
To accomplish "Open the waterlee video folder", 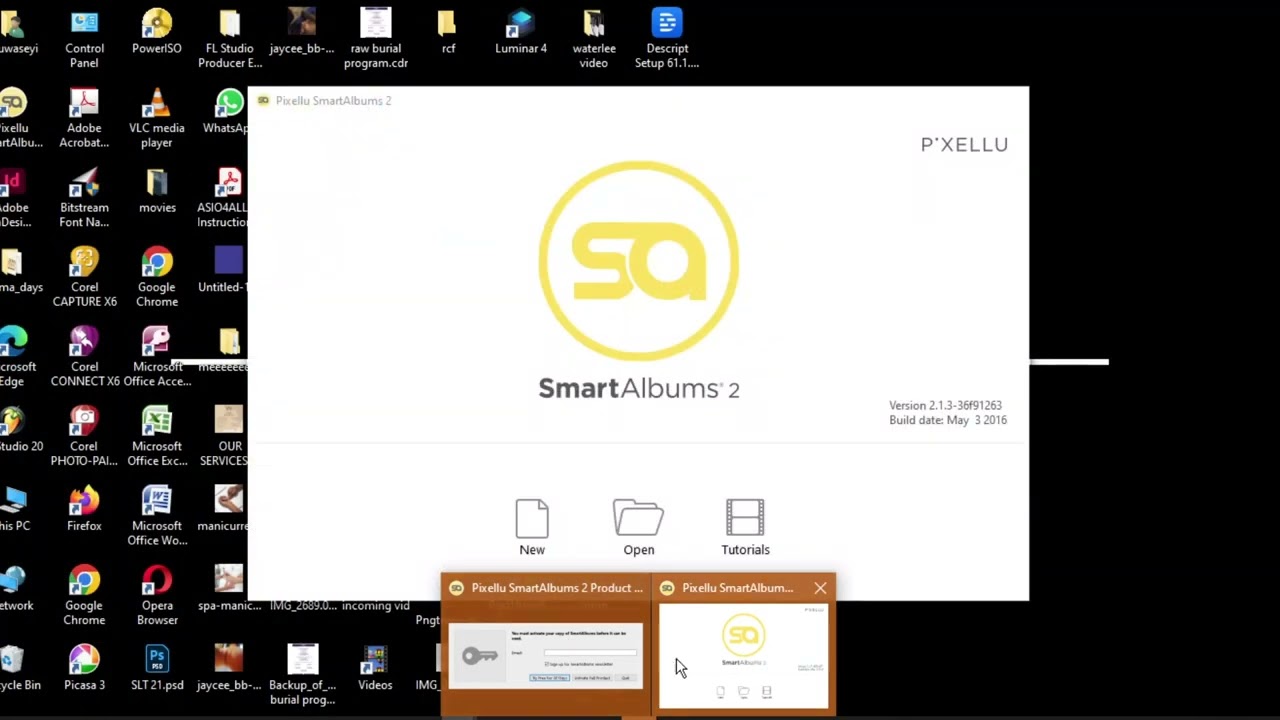I will (x=593, y=38).
